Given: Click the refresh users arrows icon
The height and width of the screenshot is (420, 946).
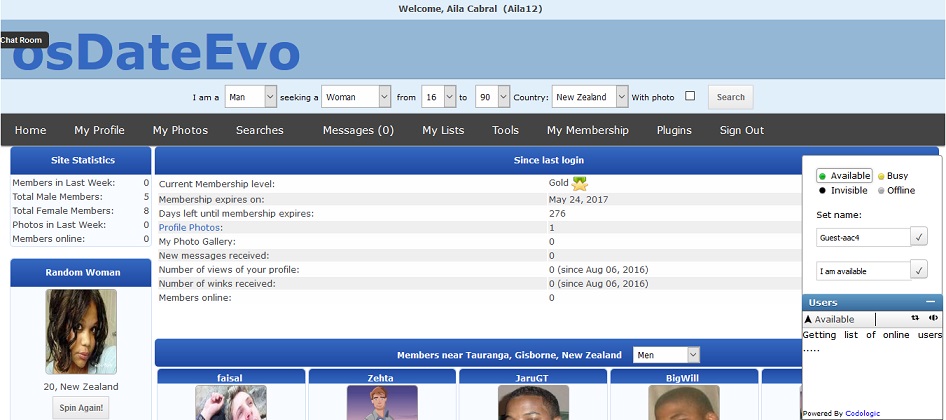Looking at the screenshot, I should coord(915,318).
